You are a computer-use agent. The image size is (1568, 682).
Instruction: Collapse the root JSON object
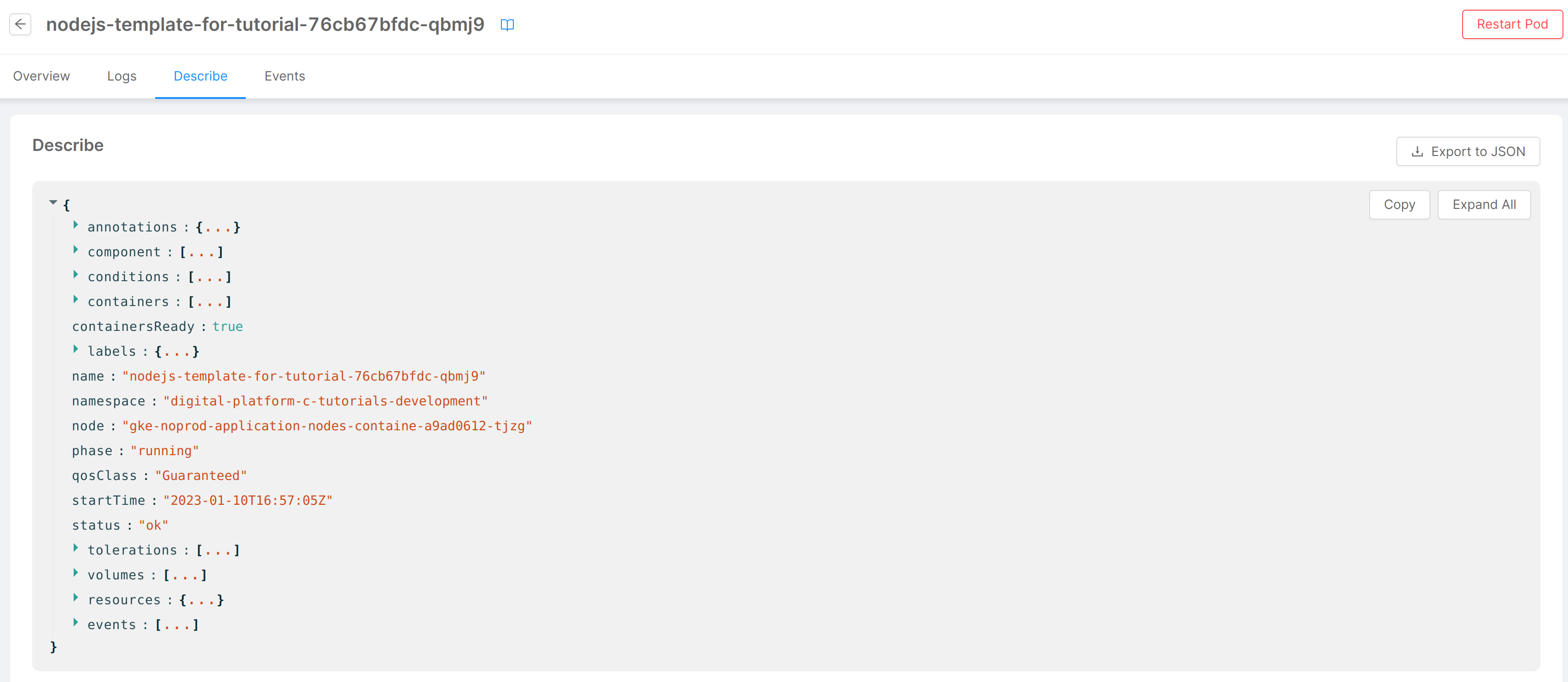pos(53,202)
